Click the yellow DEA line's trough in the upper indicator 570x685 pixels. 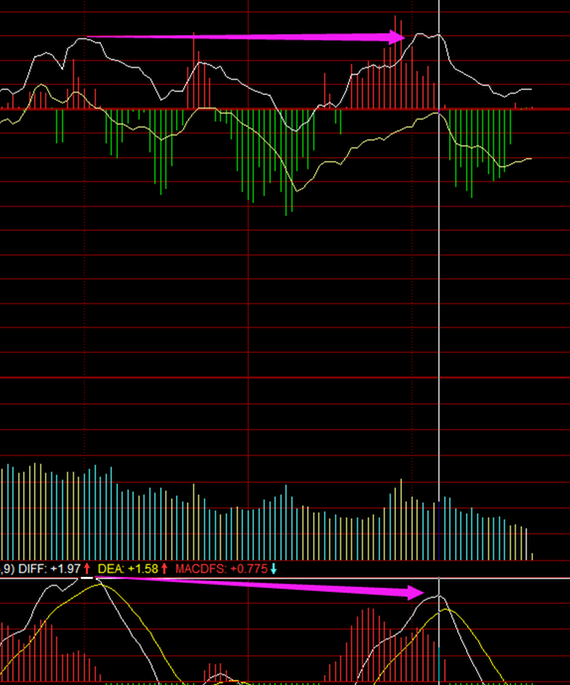(x=297, y=191)
